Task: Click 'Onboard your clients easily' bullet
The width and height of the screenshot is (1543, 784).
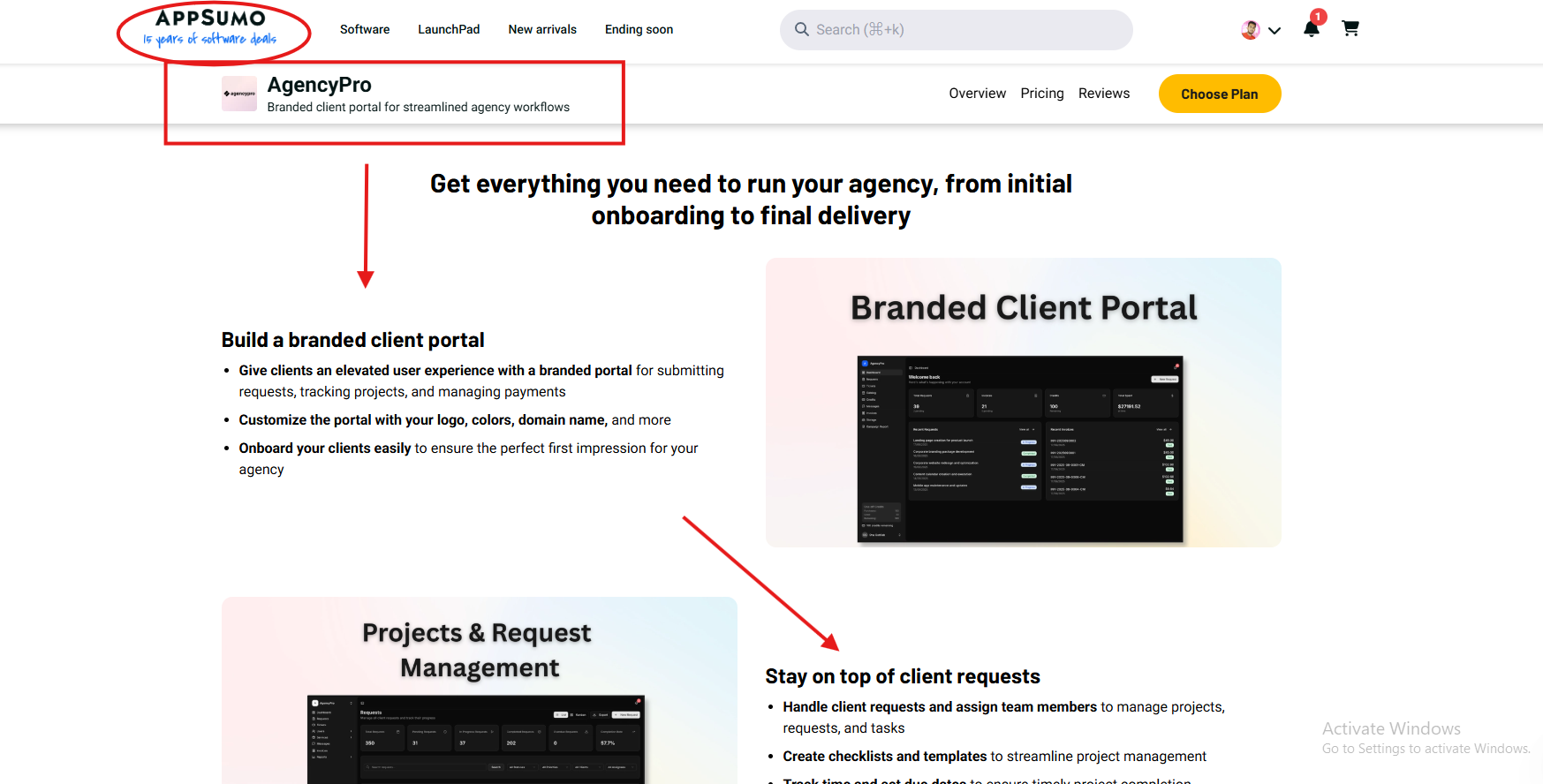Action: (x=468, y=459)
